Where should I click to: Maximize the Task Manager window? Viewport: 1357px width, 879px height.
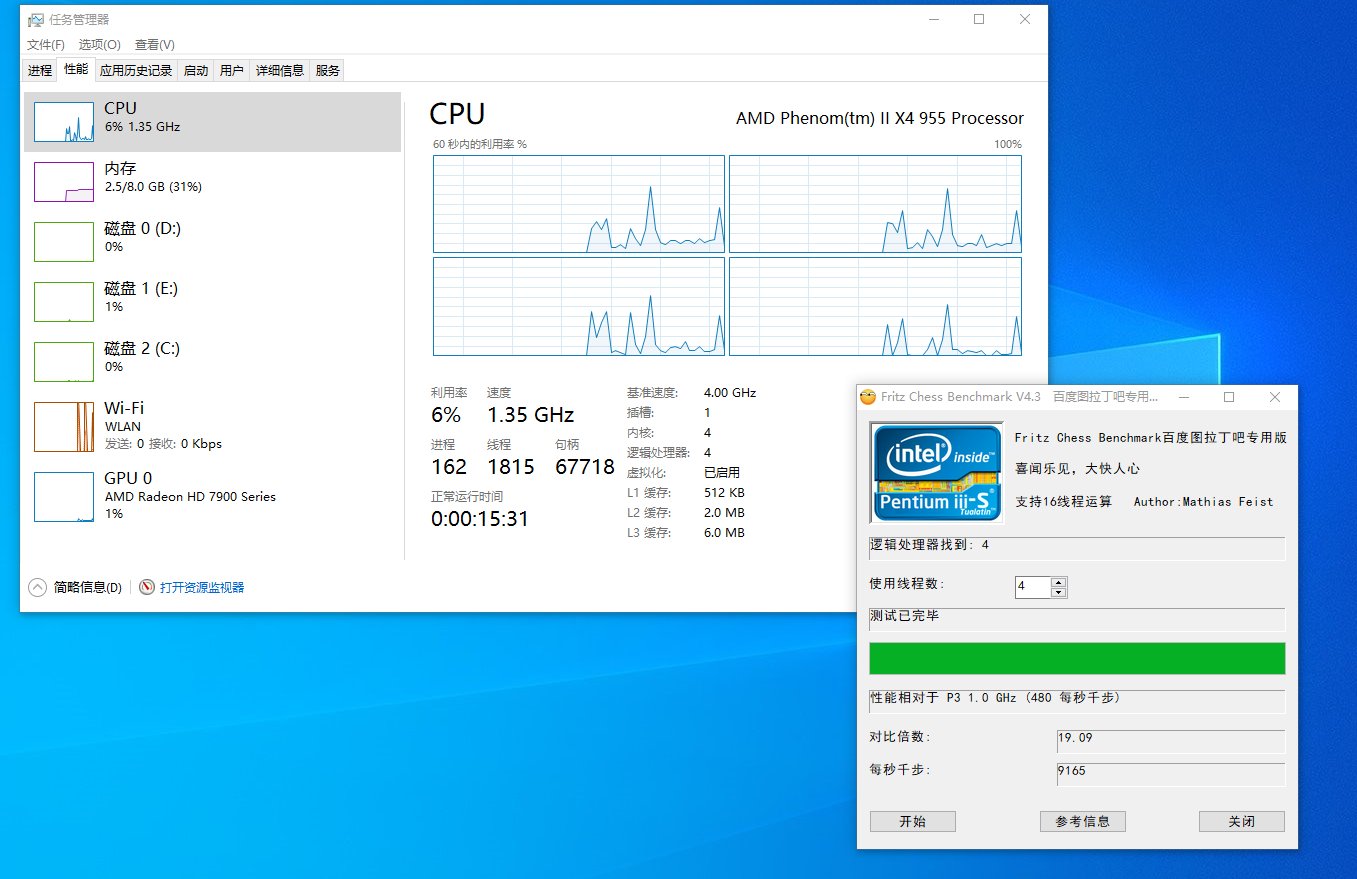[x=979, y=19]
